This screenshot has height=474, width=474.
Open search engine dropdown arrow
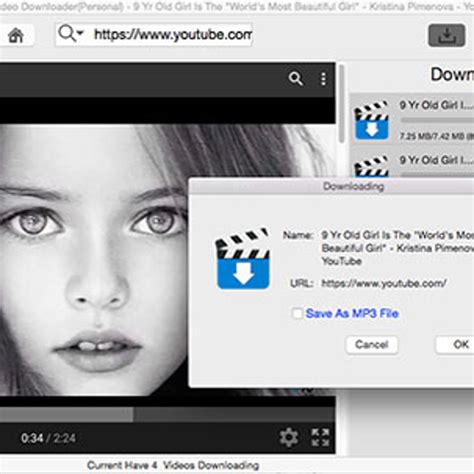tap(80, 33)
